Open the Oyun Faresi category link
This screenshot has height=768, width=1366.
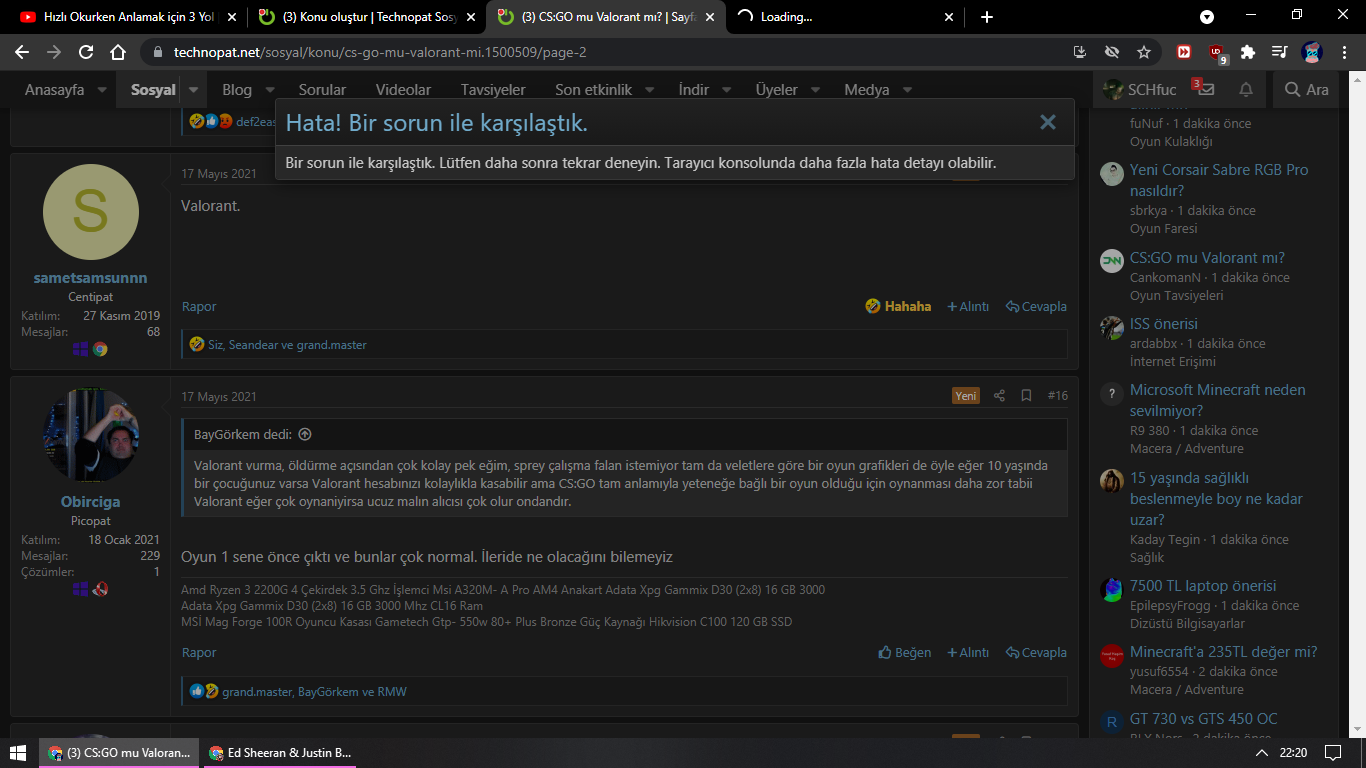tap(1164, 229)
